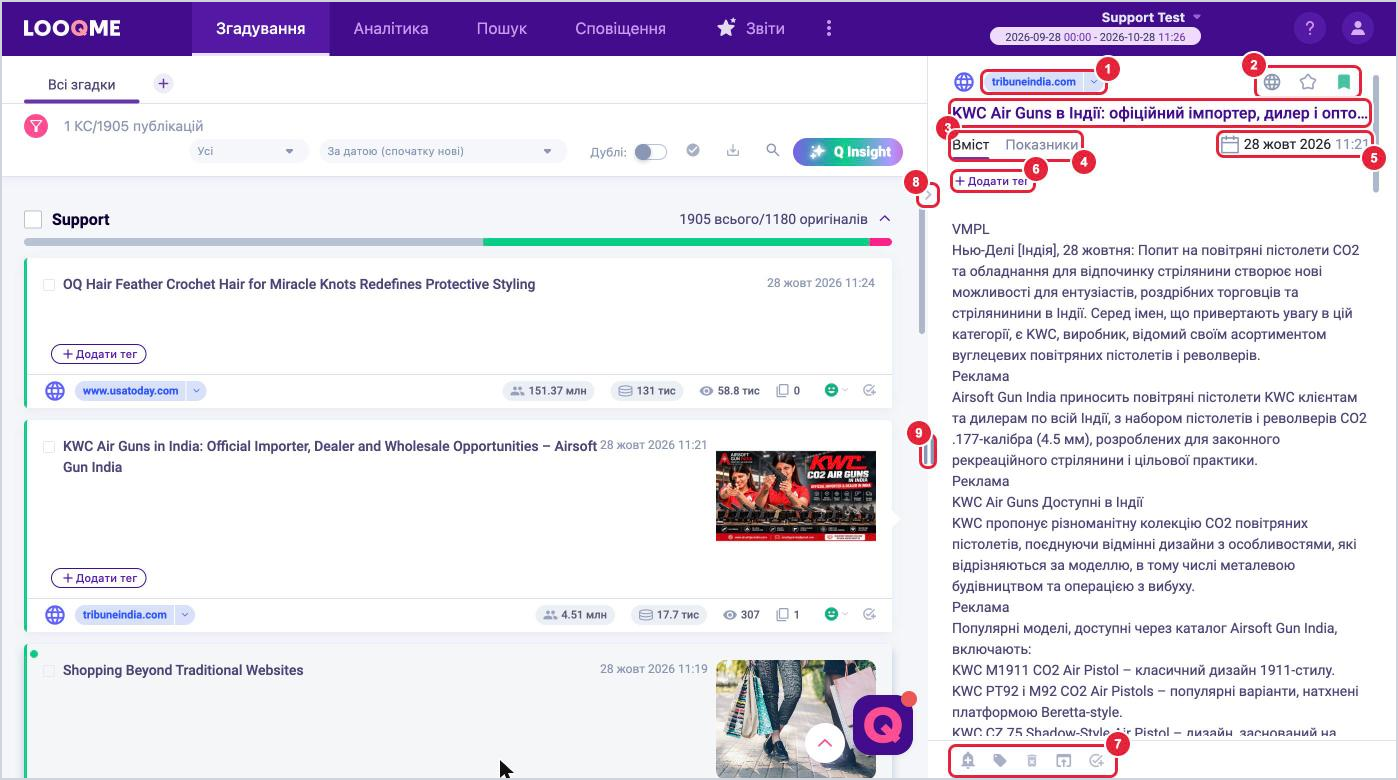
Task: Open the Показники tab in article panel
Action: [x=1041, y=145]
